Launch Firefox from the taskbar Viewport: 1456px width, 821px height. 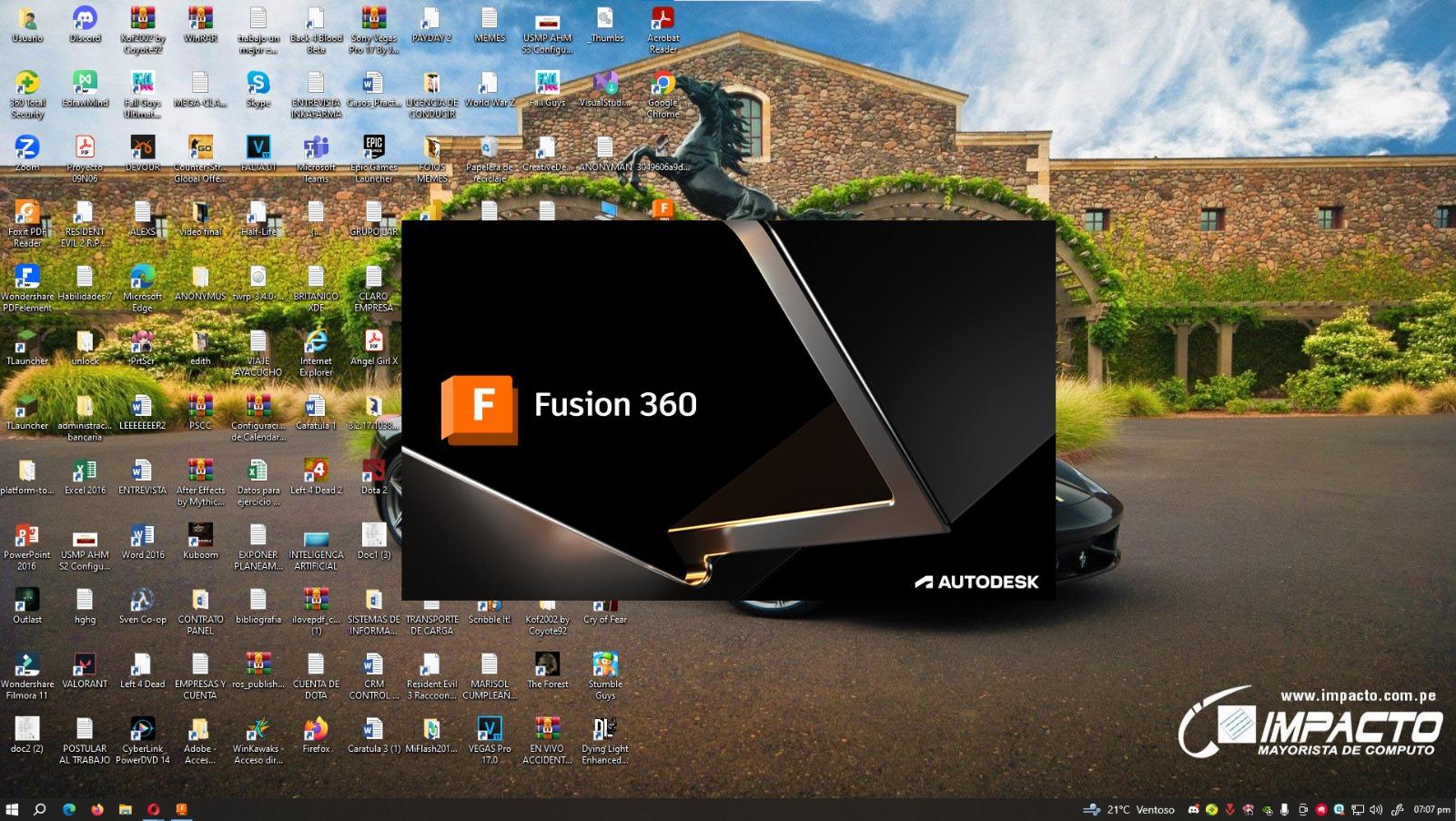pyautogui.click(x=97, y=809)
